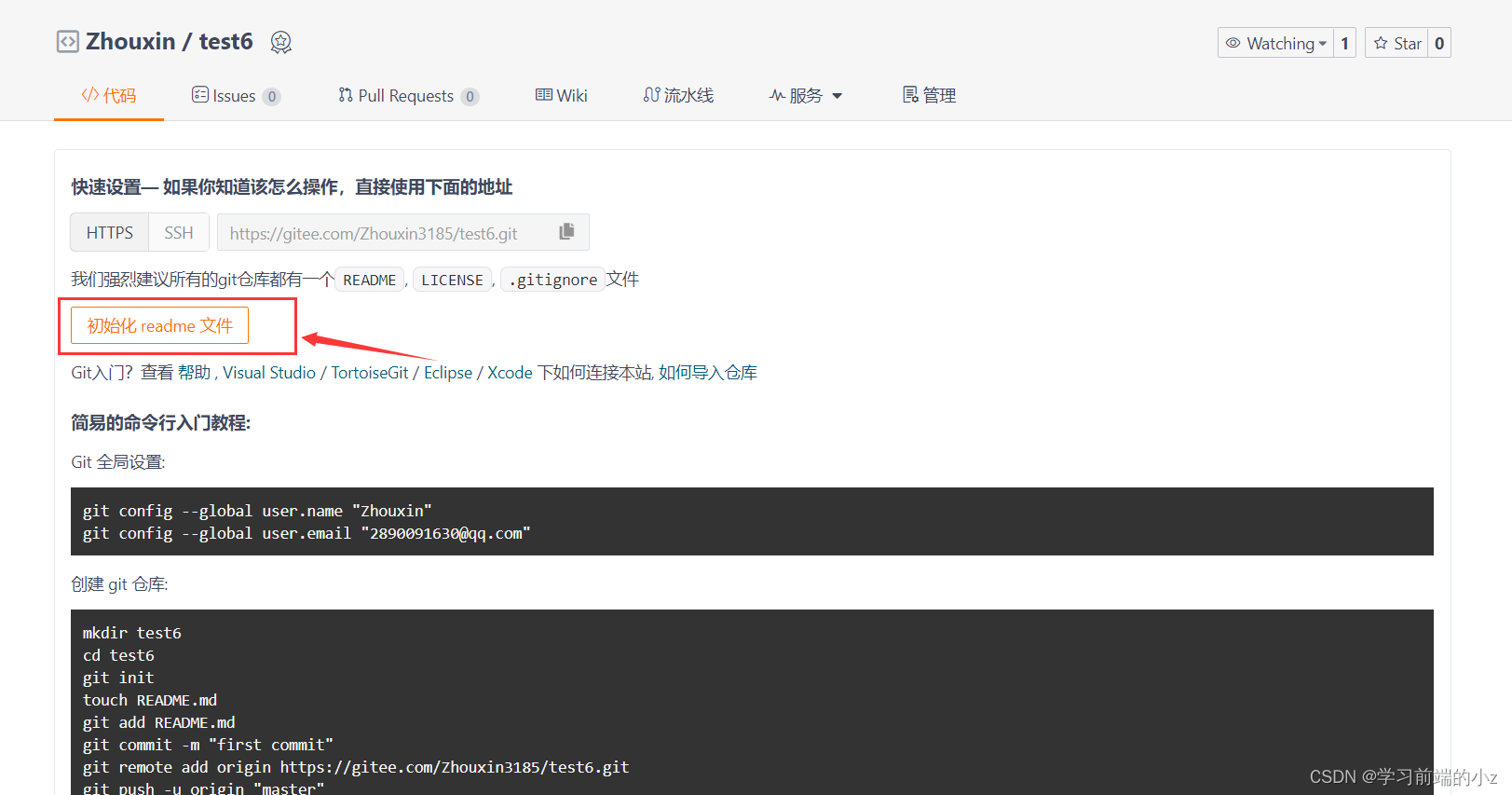Open the TortoiseGit link
The height and width of the screenshot is (795, 1512).
coord(370,373)
